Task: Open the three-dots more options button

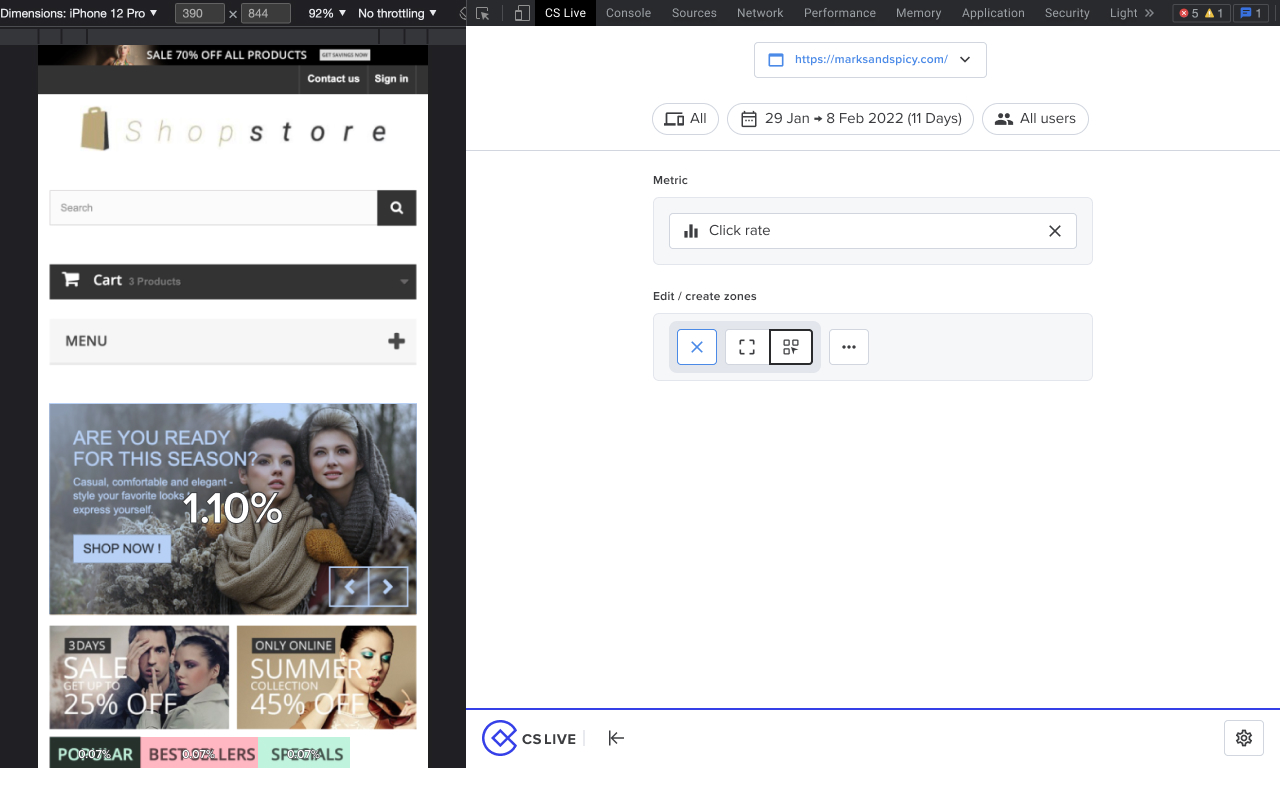Action: pos(849,347)
